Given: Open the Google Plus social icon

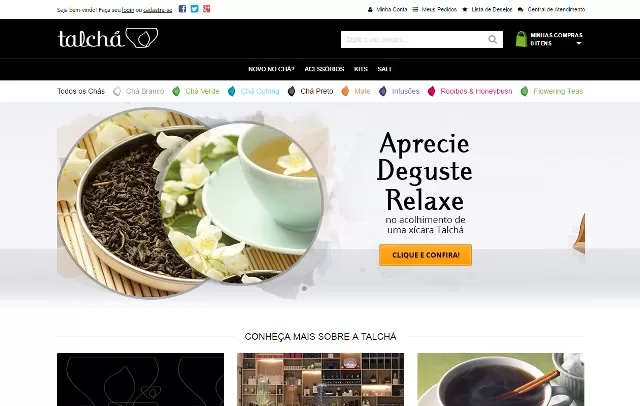Looking at the screenshot, I should click(207, 9).
